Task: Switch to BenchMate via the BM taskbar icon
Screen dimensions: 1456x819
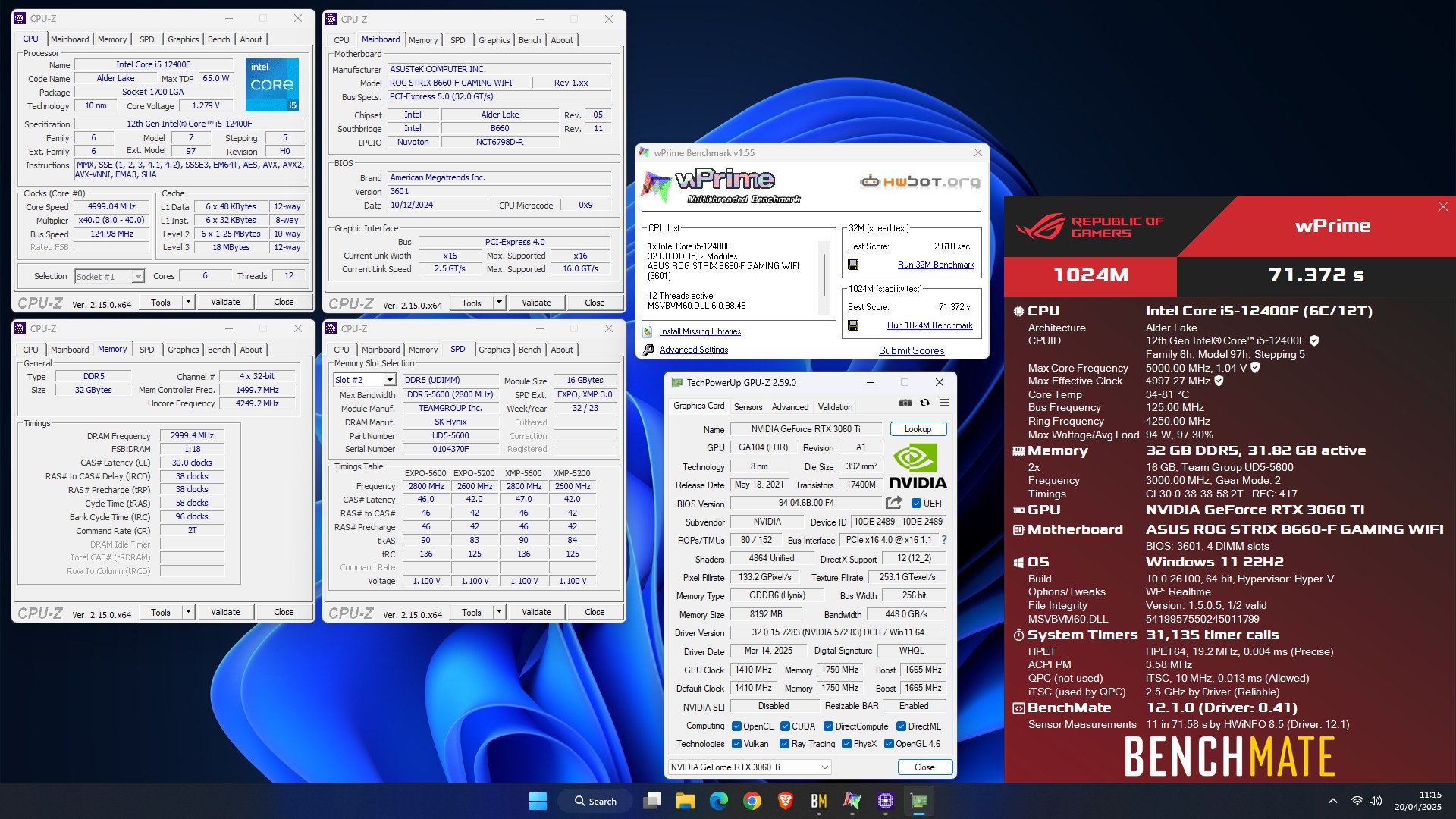Action: [819, 801]
